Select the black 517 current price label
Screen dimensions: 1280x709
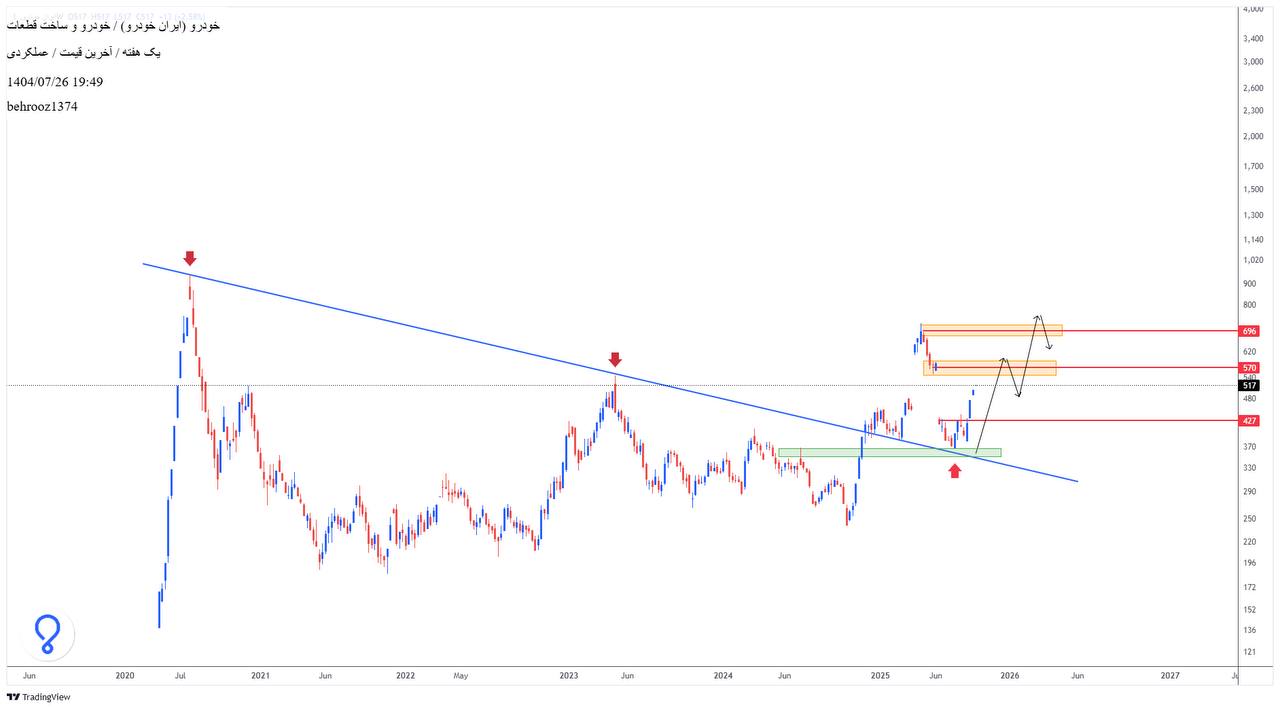pos(1249,386)
